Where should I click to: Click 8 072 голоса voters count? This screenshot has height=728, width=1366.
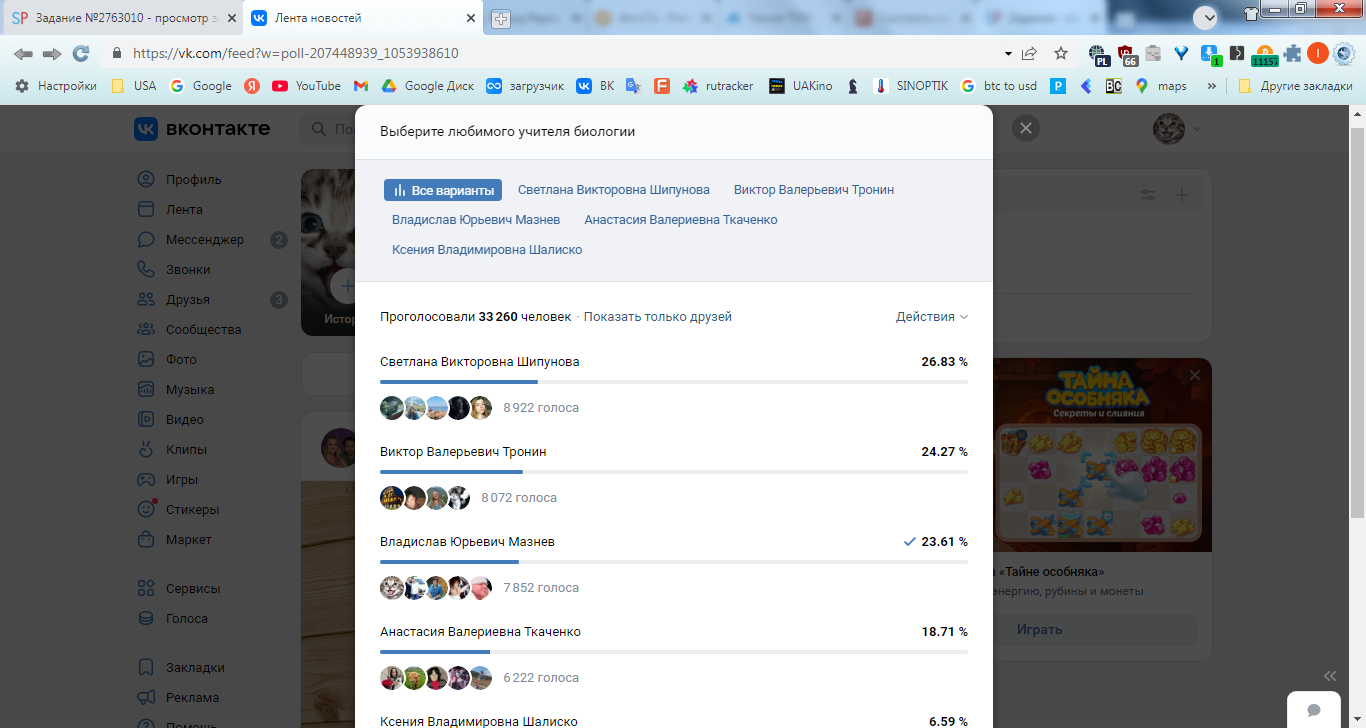click(x=519, y=498)
